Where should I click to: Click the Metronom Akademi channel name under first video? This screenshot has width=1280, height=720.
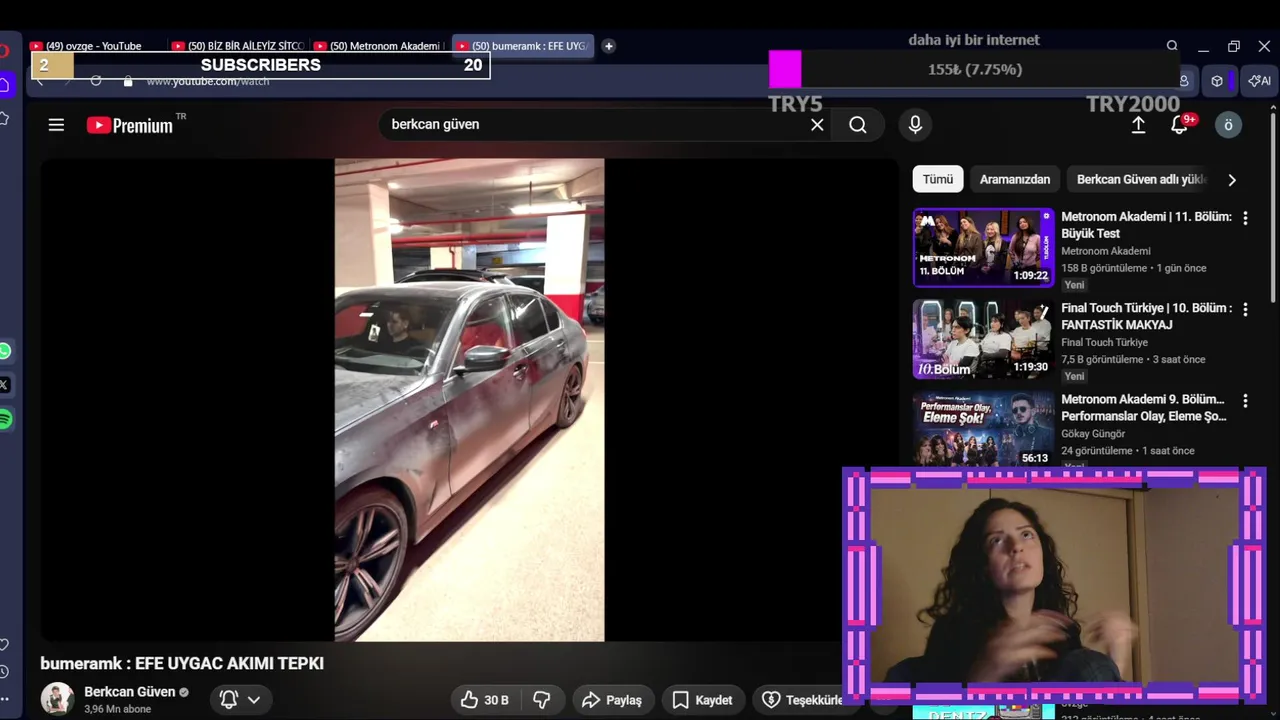pyautogui.click(x=1105, y=251)
